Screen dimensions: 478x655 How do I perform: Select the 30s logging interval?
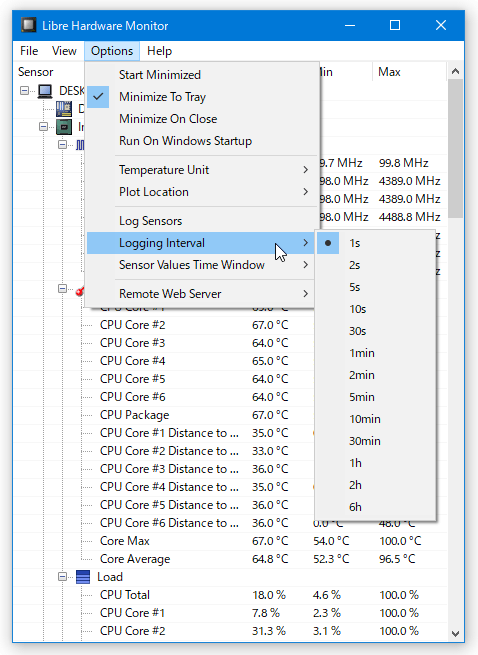coord(375,331)
